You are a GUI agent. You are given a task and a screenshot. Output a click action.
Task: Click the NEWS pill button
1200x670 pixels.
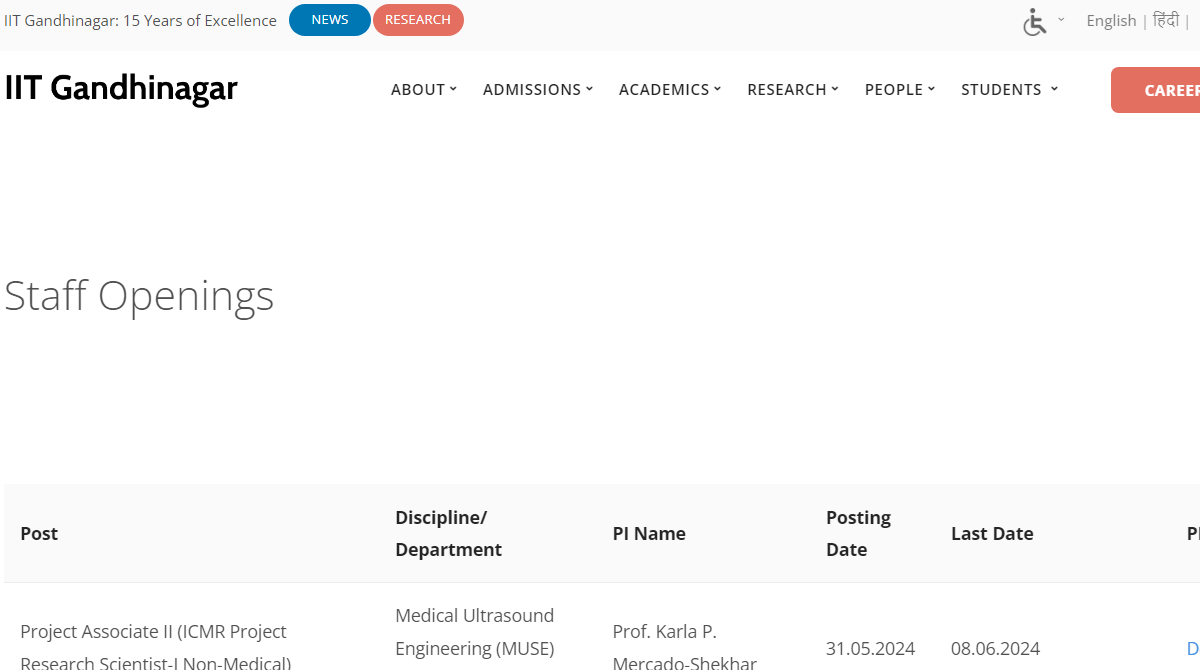pyautogui.click(x=330, y=20)
